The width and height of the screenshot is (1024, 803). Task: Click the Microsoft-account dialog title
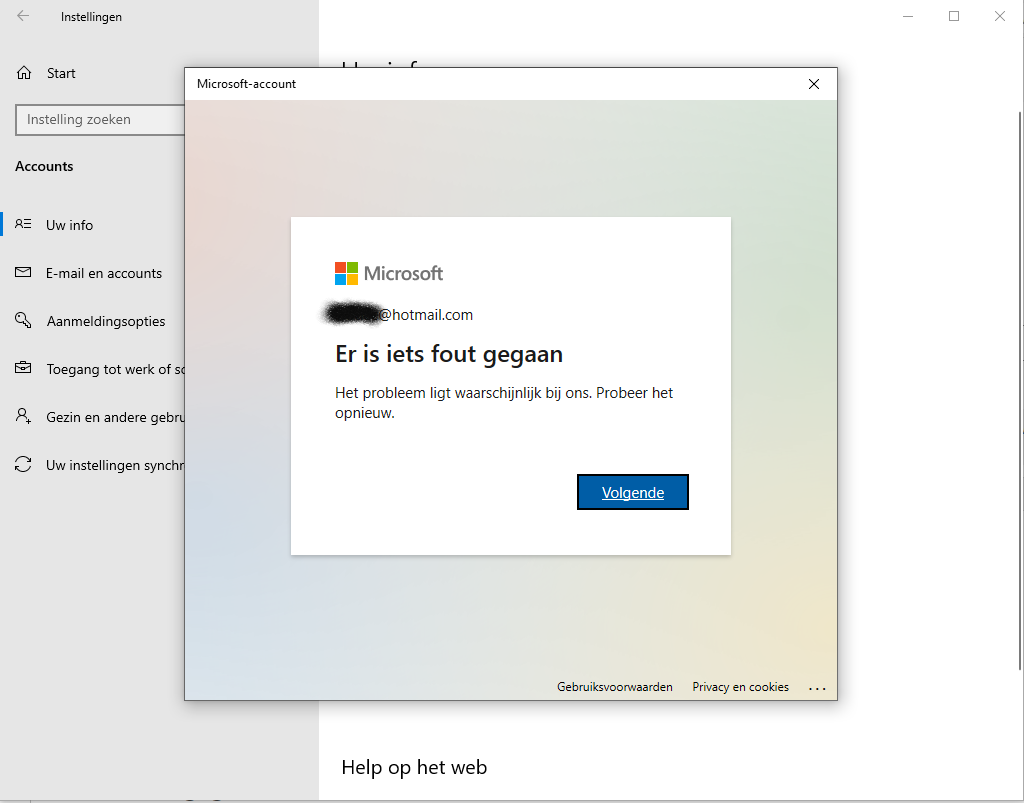246,84
